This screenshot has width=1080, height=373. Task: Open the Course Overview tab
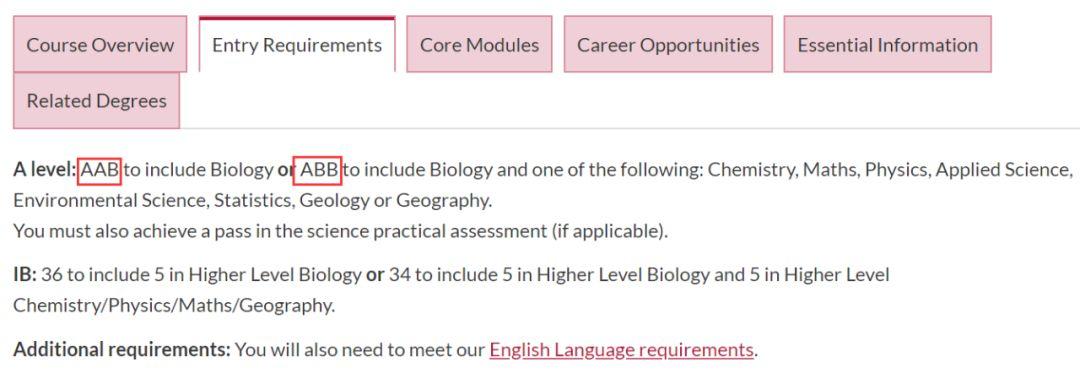pos(100,44)
